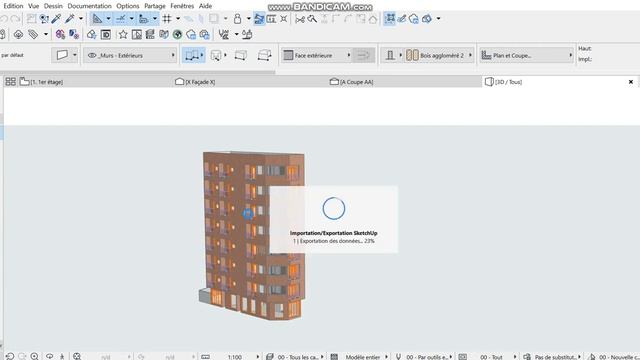Toggle the grid snap hash icon
The height and width of the screenshot is (360, 640).
pos(167,18)
